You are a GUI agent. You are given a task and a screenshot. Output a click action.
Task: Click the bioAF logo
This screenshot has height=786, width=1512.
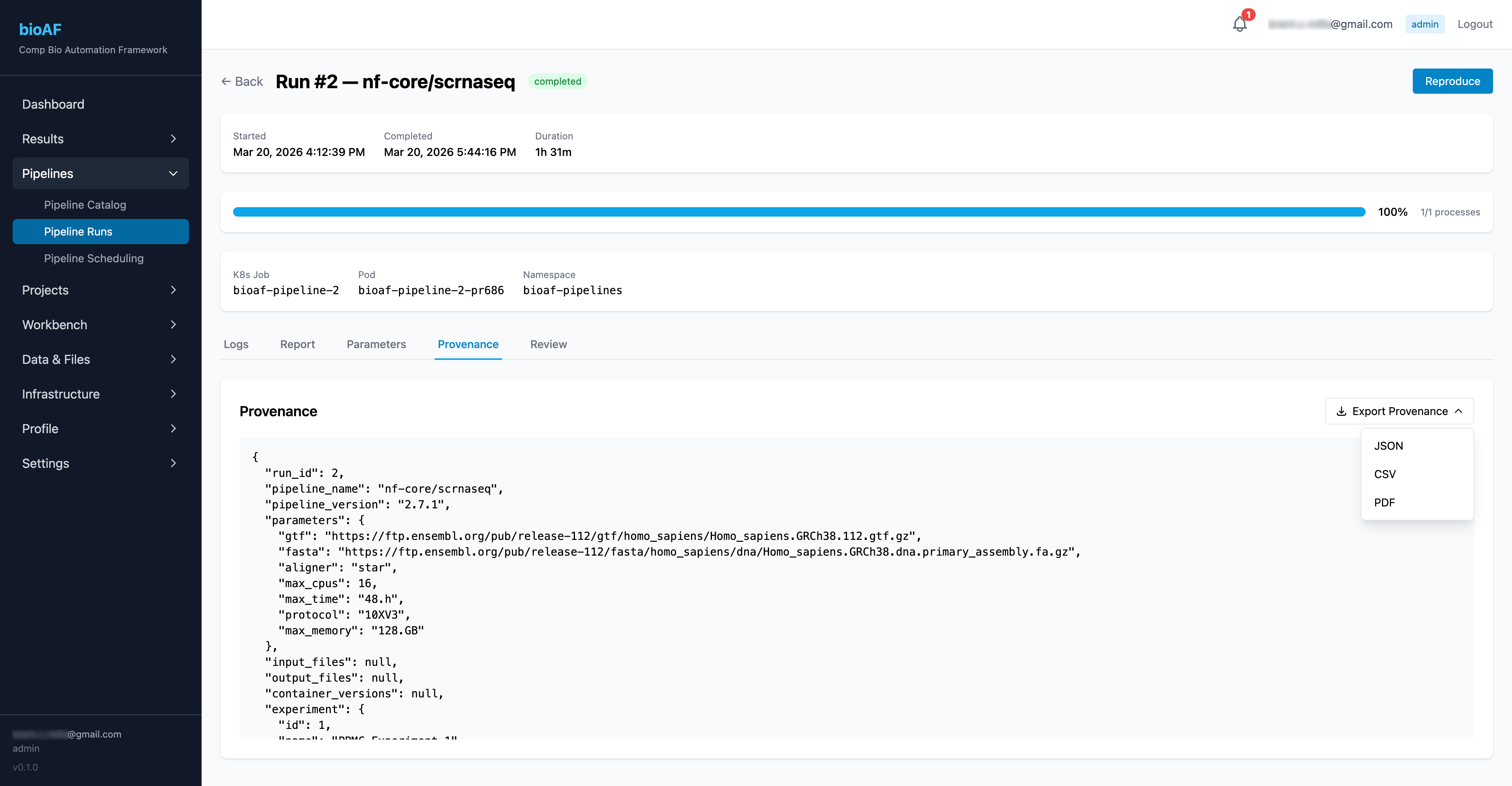pyautogui.click(x=40, y=30)
